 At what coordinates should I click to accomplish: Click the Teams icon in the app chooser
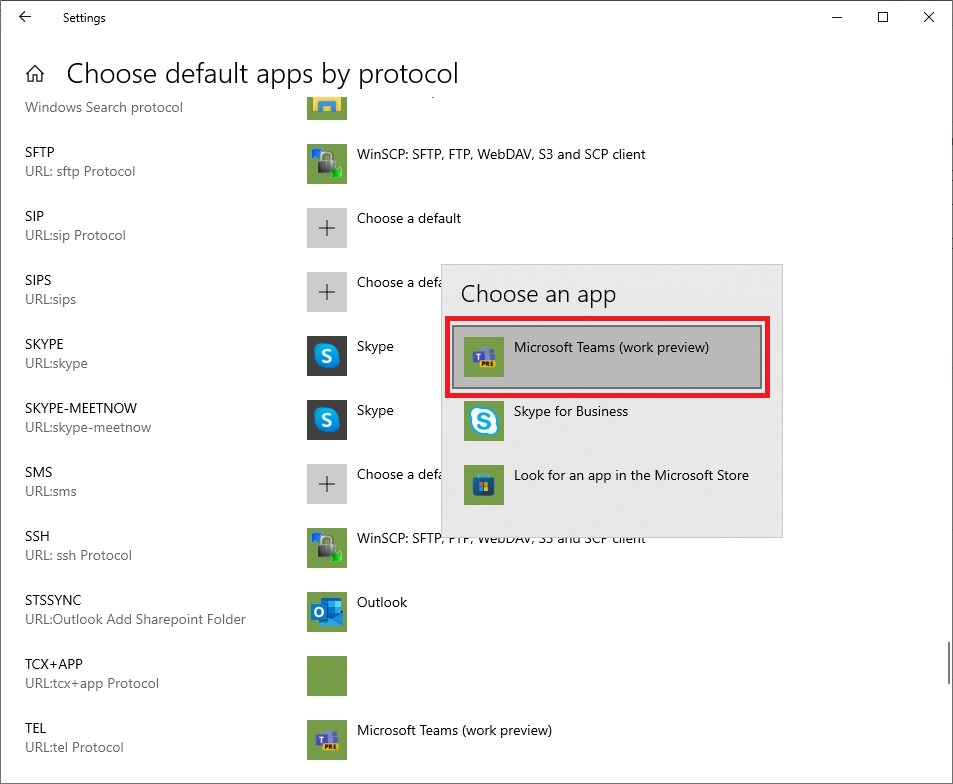[484, 357]
